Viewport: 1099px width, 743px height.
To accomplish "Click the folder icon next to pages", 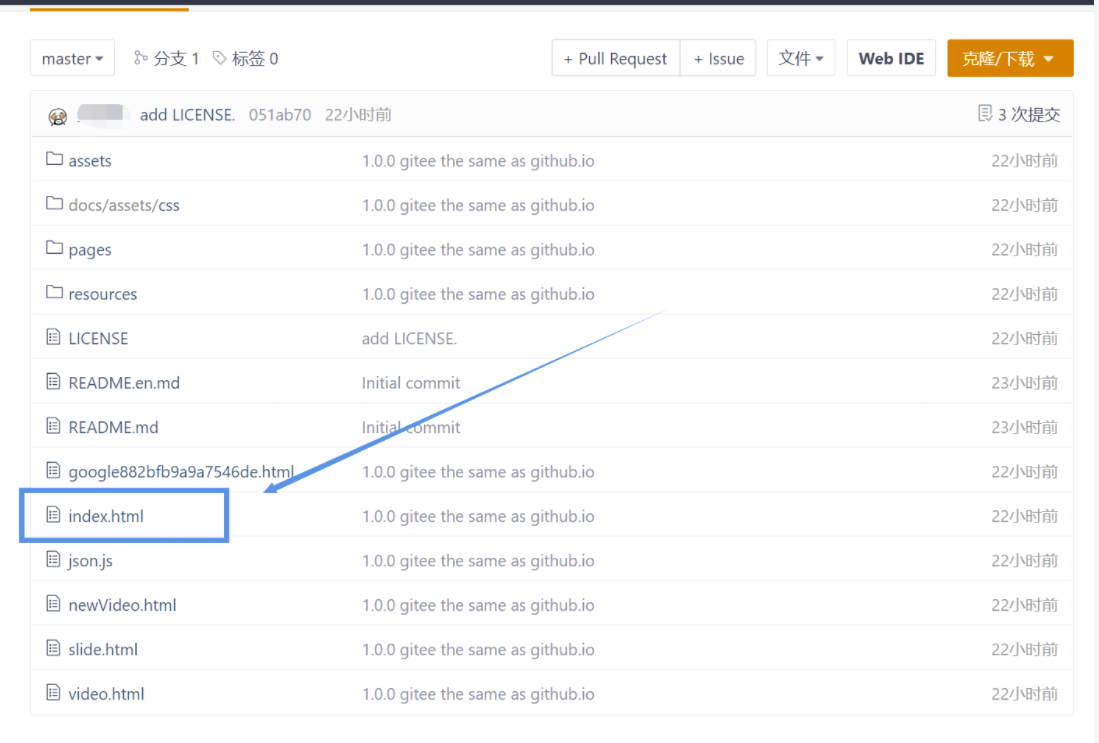I will (x=54, y=249).
